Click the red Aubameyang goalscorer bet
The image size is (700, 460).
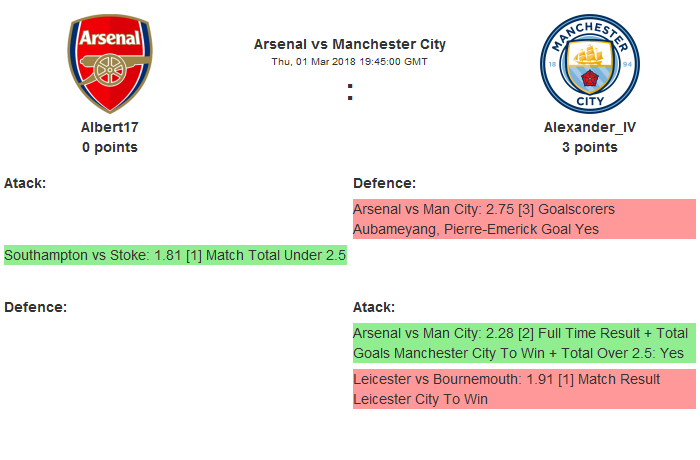pos(524,219)
